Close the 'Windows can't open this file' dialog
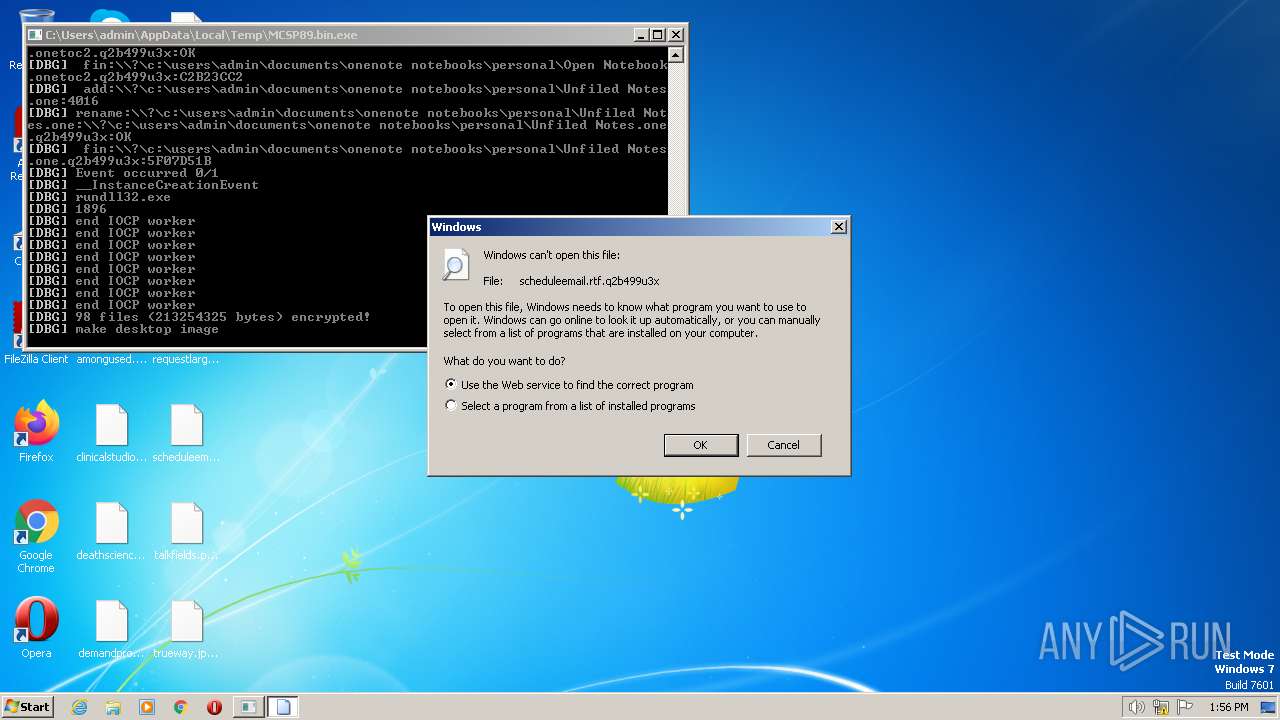 click(x=838, y=227)
